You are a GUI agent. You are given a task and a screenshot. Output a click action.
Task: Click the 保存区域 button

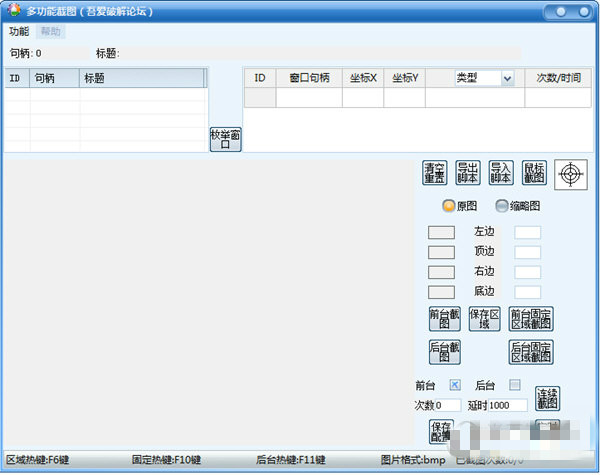[x=484, y=319]
